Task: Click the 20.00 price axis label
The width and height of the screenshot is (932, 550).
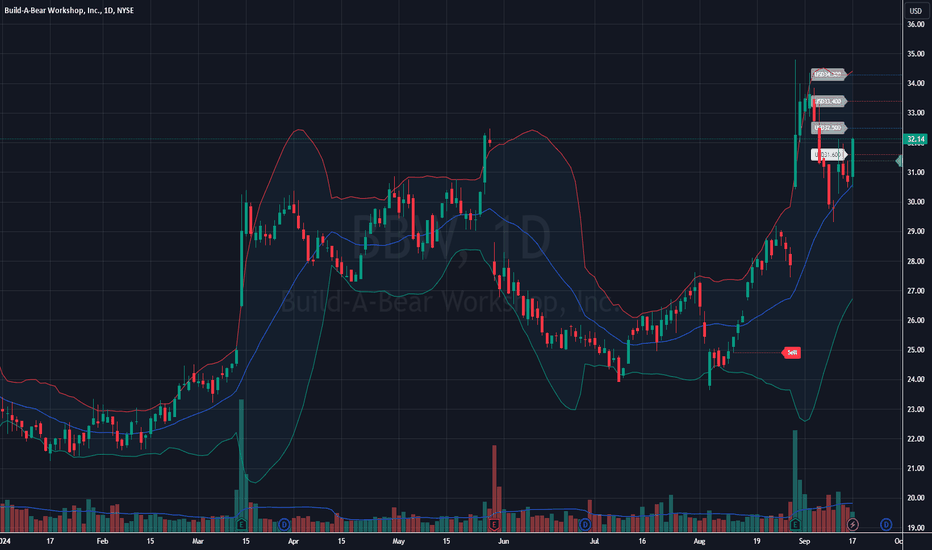Action: pyautogui.click(x=915, y=498)
